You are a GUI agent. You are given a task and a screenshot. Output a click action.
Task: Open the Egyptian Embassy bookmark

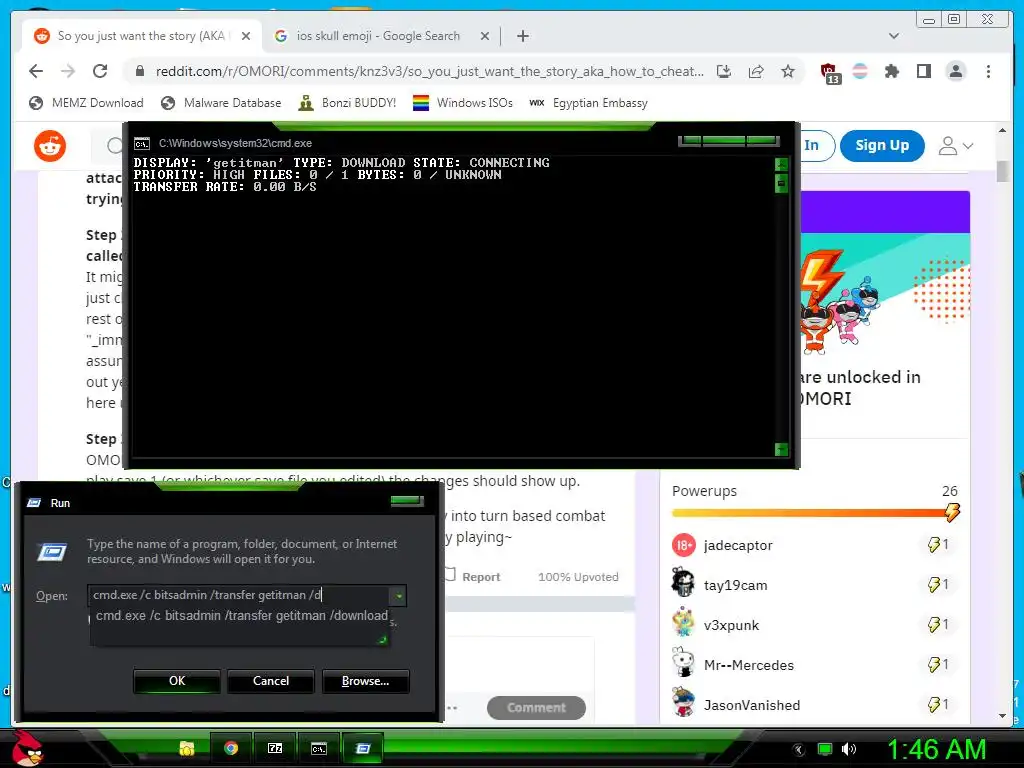click(x=588, y=103)
